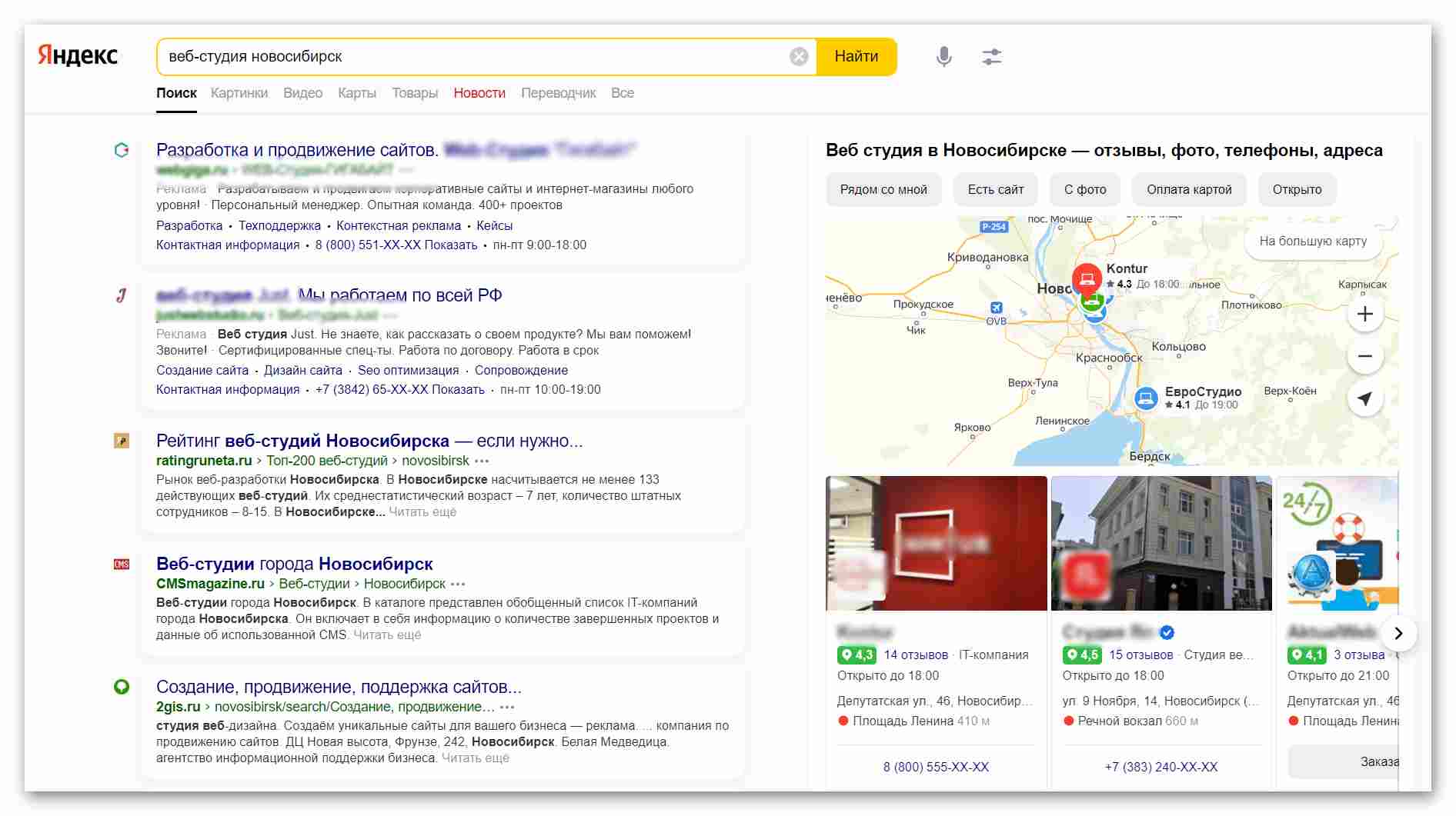Click the Контекстная реклама sitelink
This screenshot has width=1456, height=816.
point(399,225)
